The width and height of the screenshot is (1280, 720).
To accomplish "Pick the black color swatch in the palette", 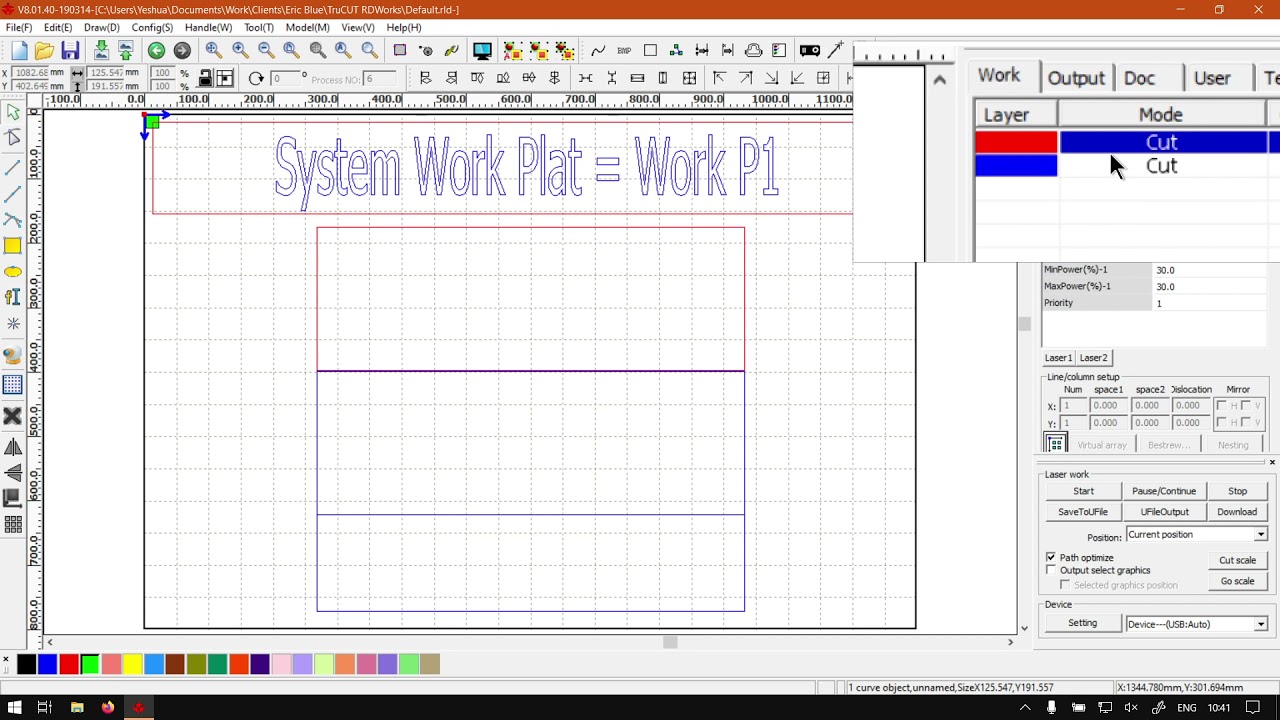I will point(27,663).
